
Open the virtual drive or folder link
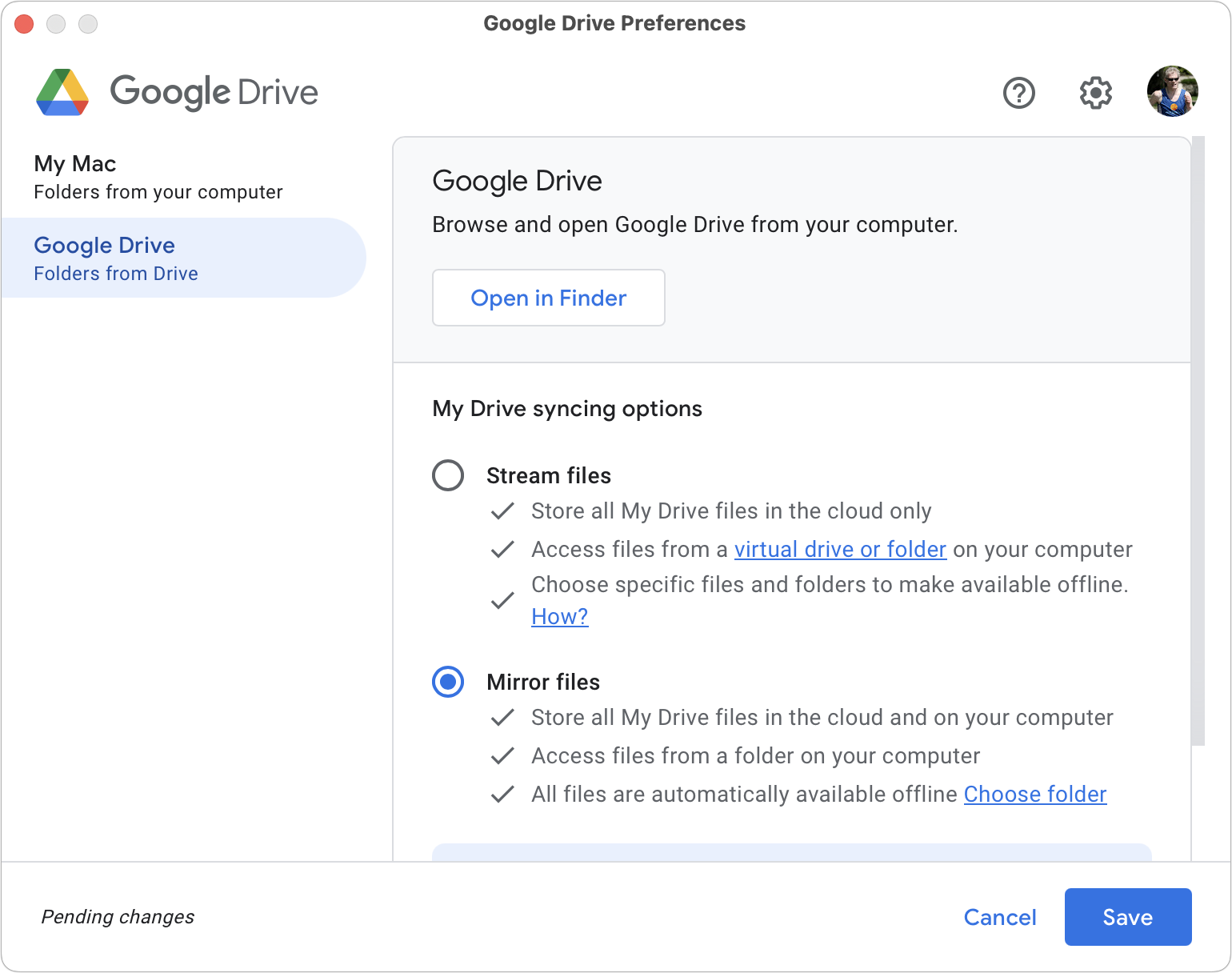(x=840, y=550)
